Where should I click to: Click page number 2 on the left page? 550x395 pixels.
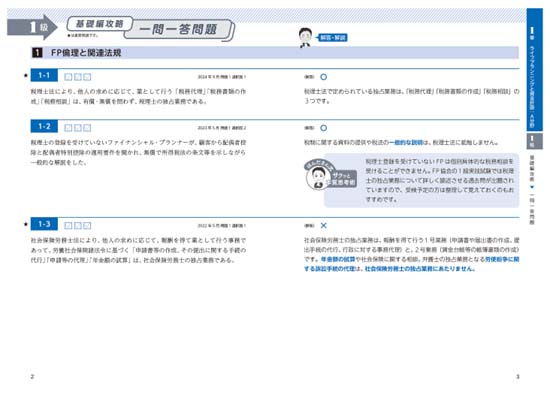click(x=32, y=377)
